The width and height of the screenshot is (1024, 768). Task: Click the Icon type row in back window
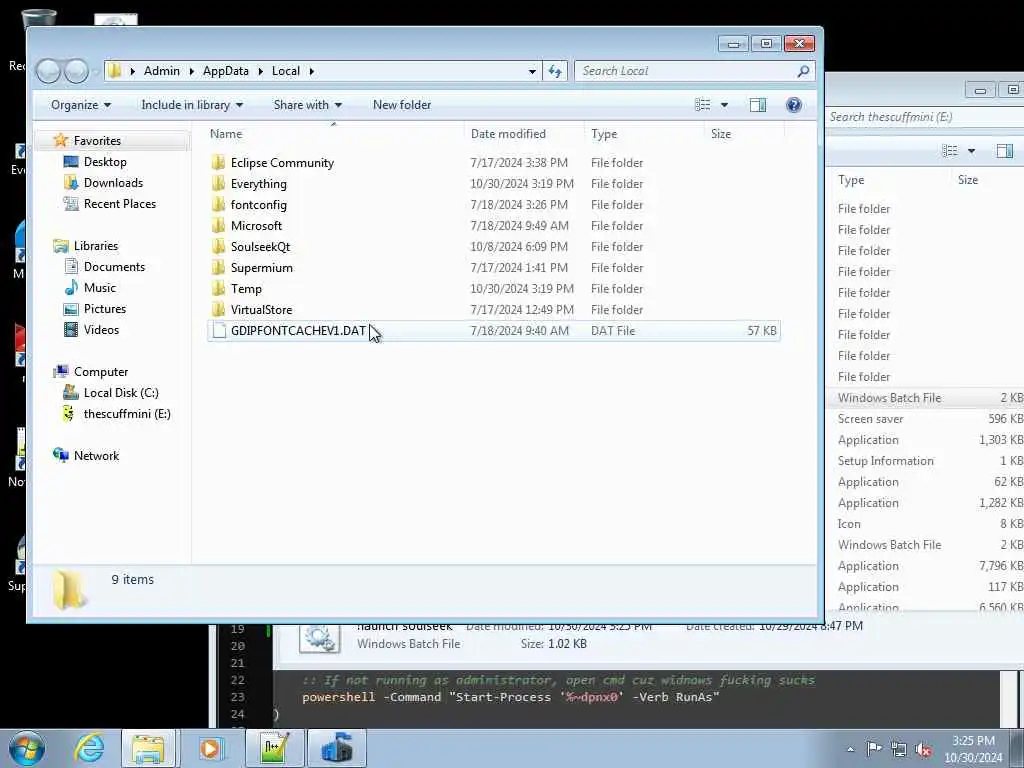(x=927, y=524)
